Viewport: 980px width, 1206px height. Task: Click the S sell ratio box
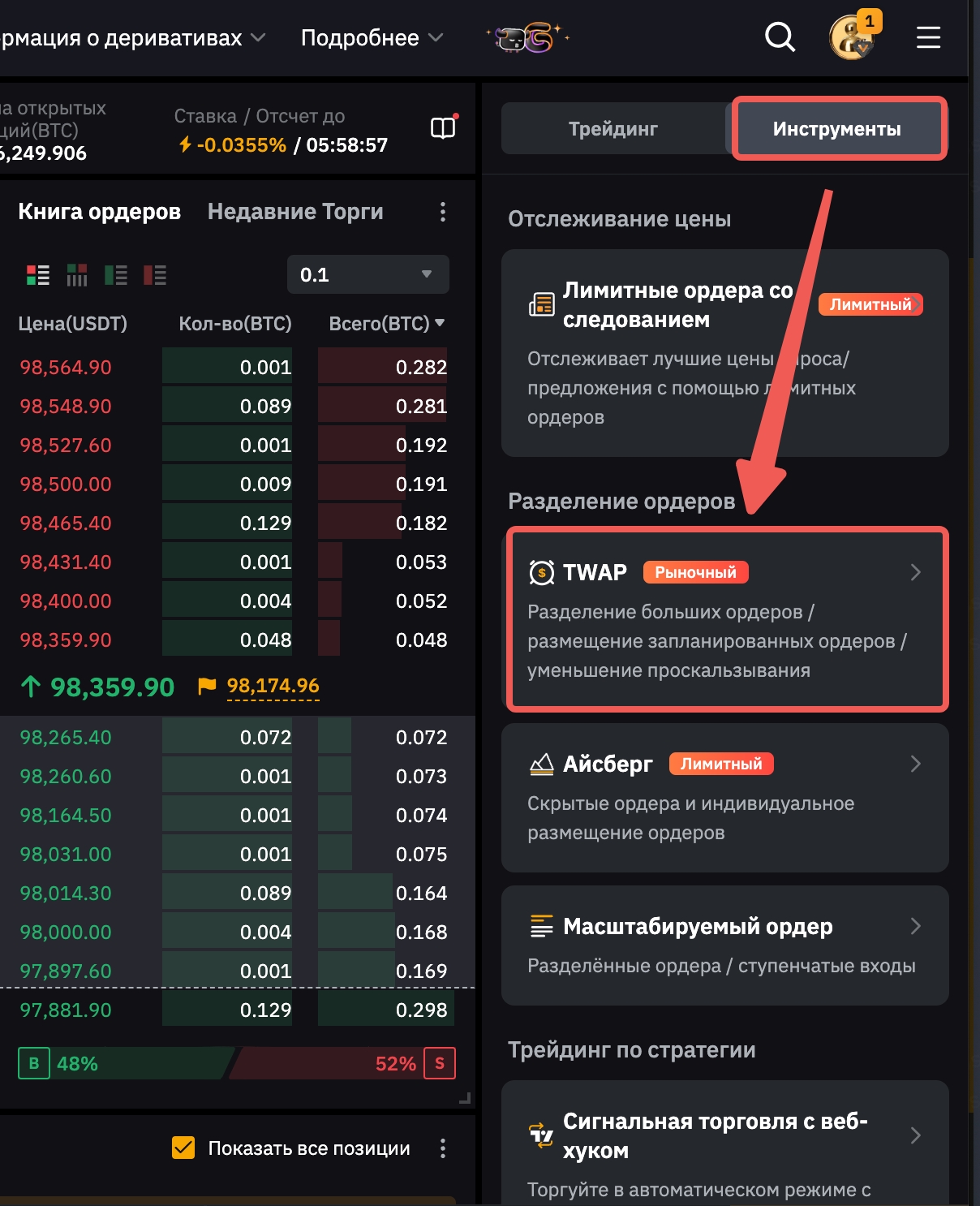tap(439, 1063)
